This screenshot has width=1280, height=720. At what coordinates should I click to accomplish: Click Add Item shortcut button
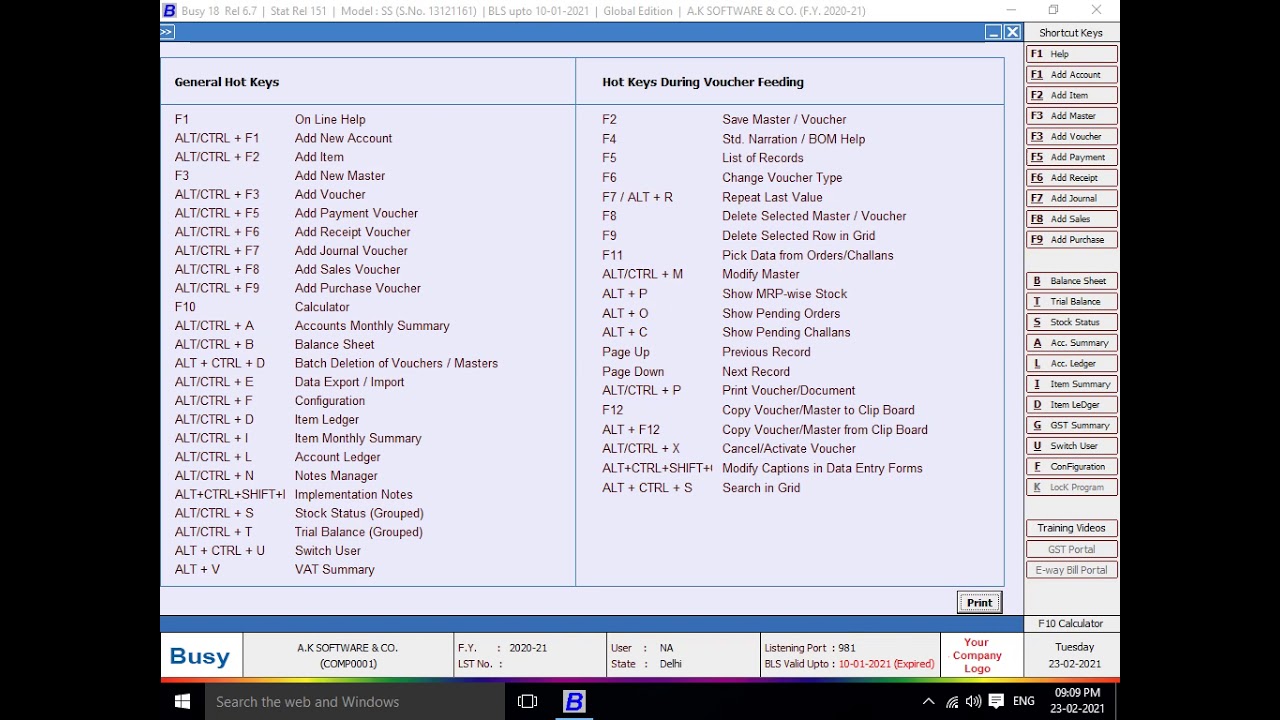point(1071,95)
